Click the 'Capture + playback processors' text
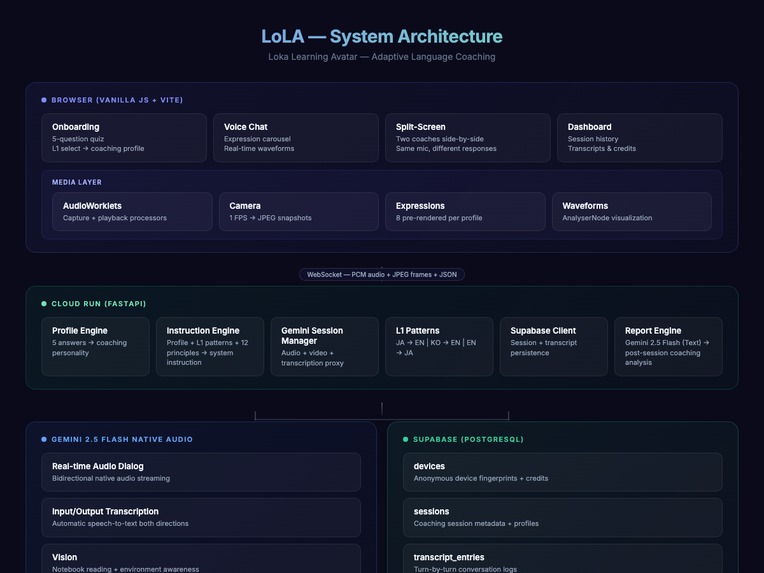This screenshot has height=573, width=764. 115,218
